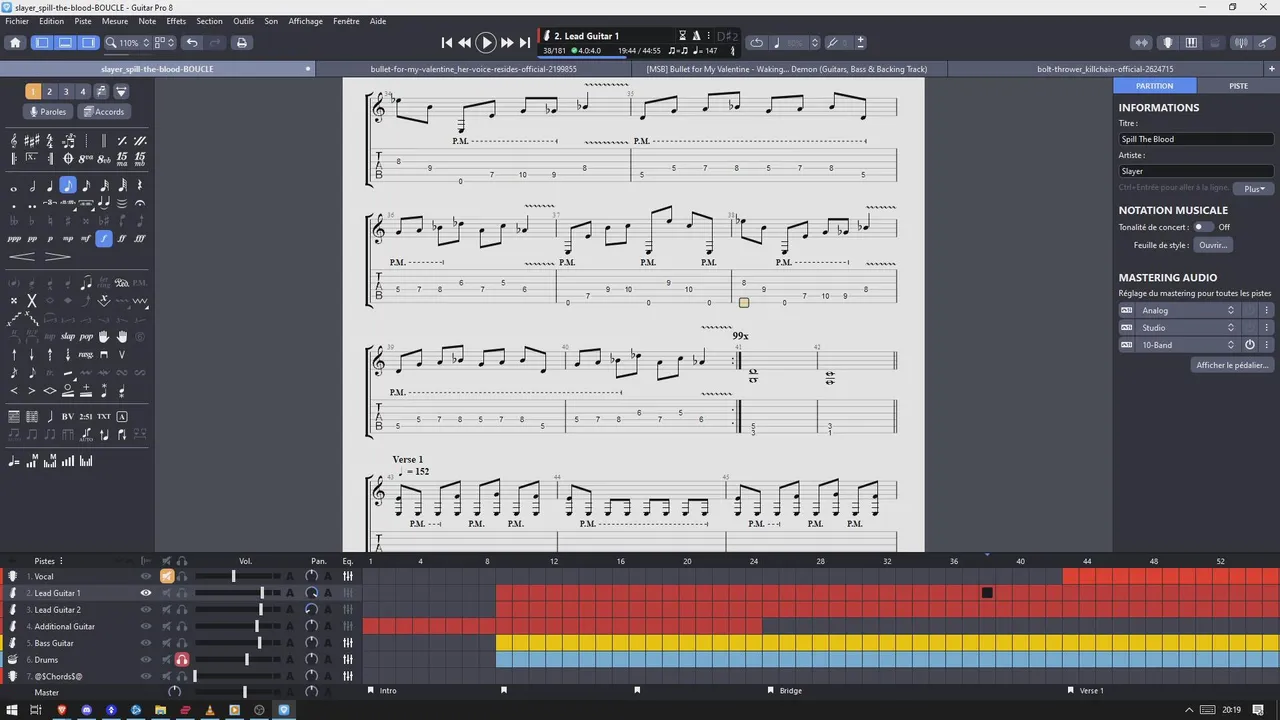Image resolution: width=1280 pixels, height=720 pixels.
Task: Switch to the bolt-thrower_killchain document tab
Action: tap(1105, 70)
